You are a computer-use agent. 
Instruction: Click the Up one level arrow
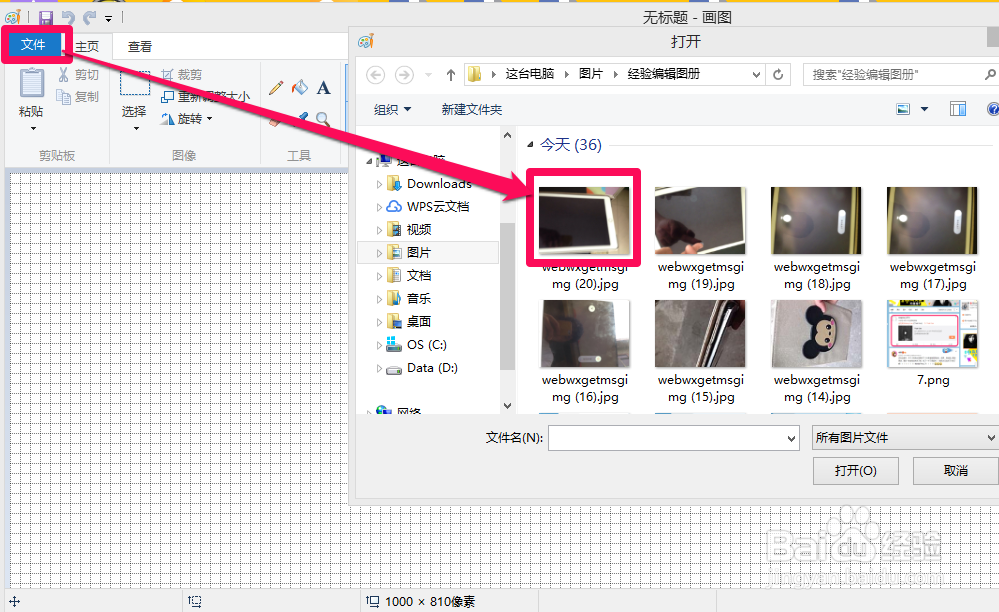click(x=450, y=75)
